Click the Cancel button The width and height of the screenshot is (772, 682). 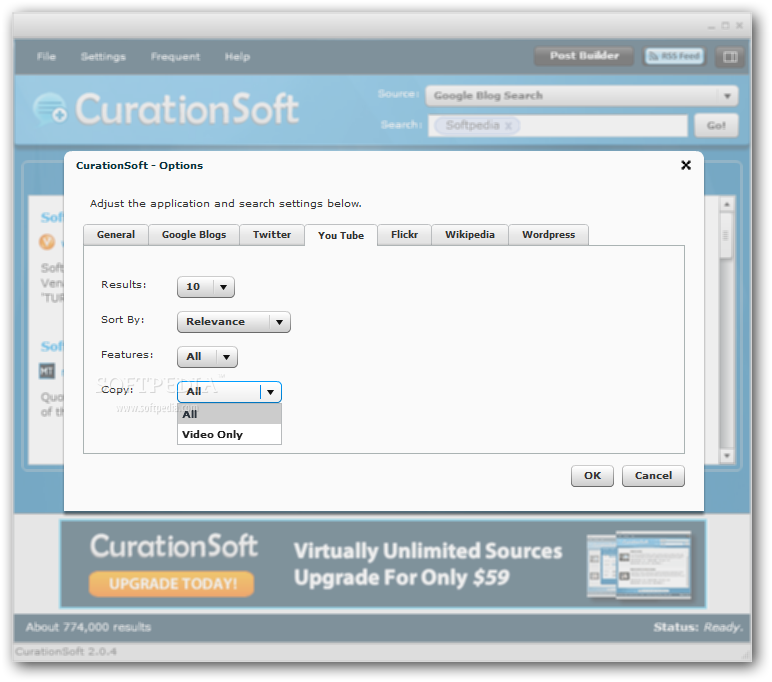point(653,476)
